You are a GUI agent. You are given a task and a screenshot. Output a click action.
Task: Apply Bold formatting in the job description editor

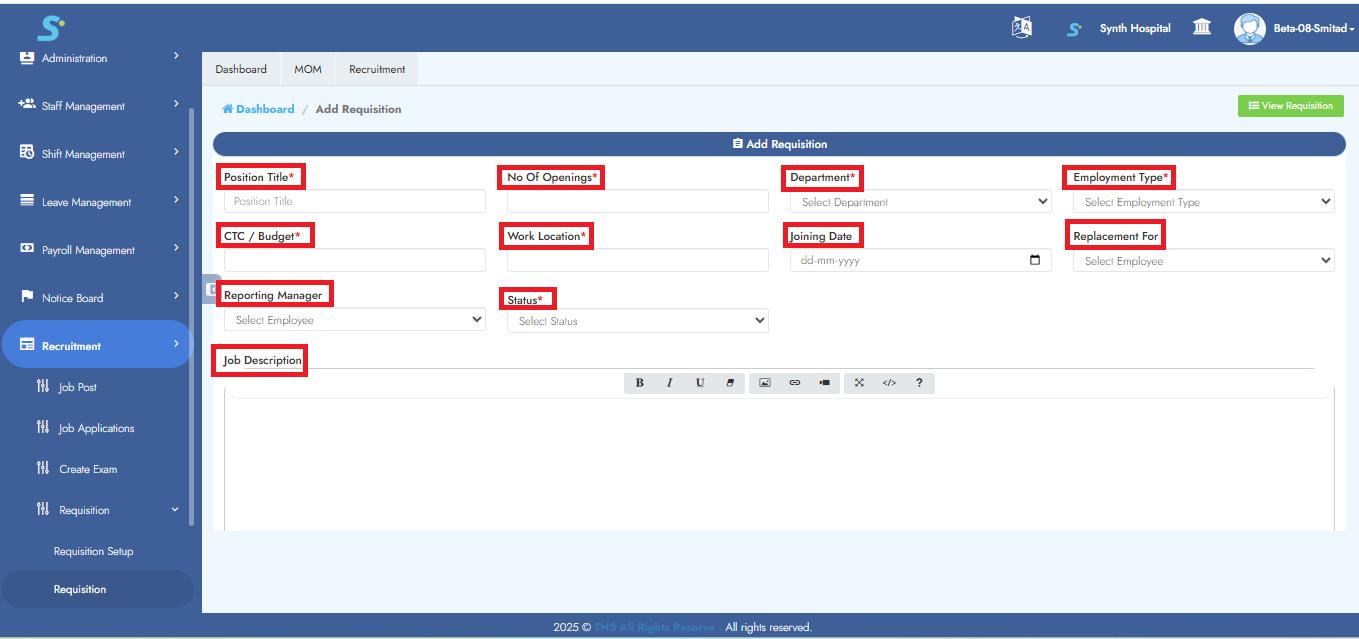coord(640,383)
